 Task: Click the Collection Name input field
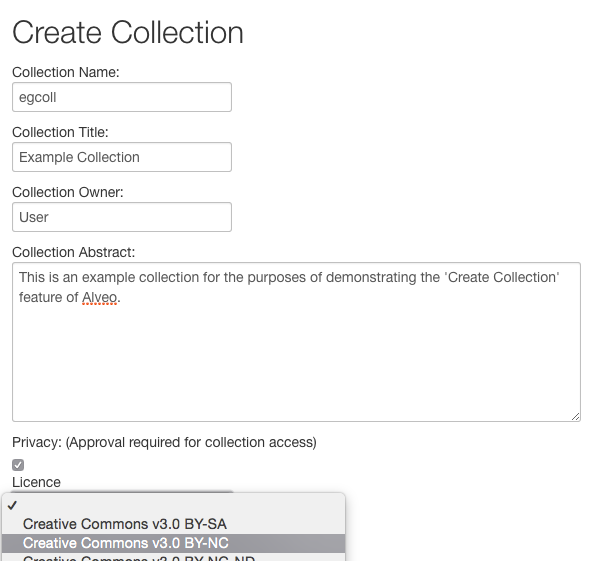122,97
